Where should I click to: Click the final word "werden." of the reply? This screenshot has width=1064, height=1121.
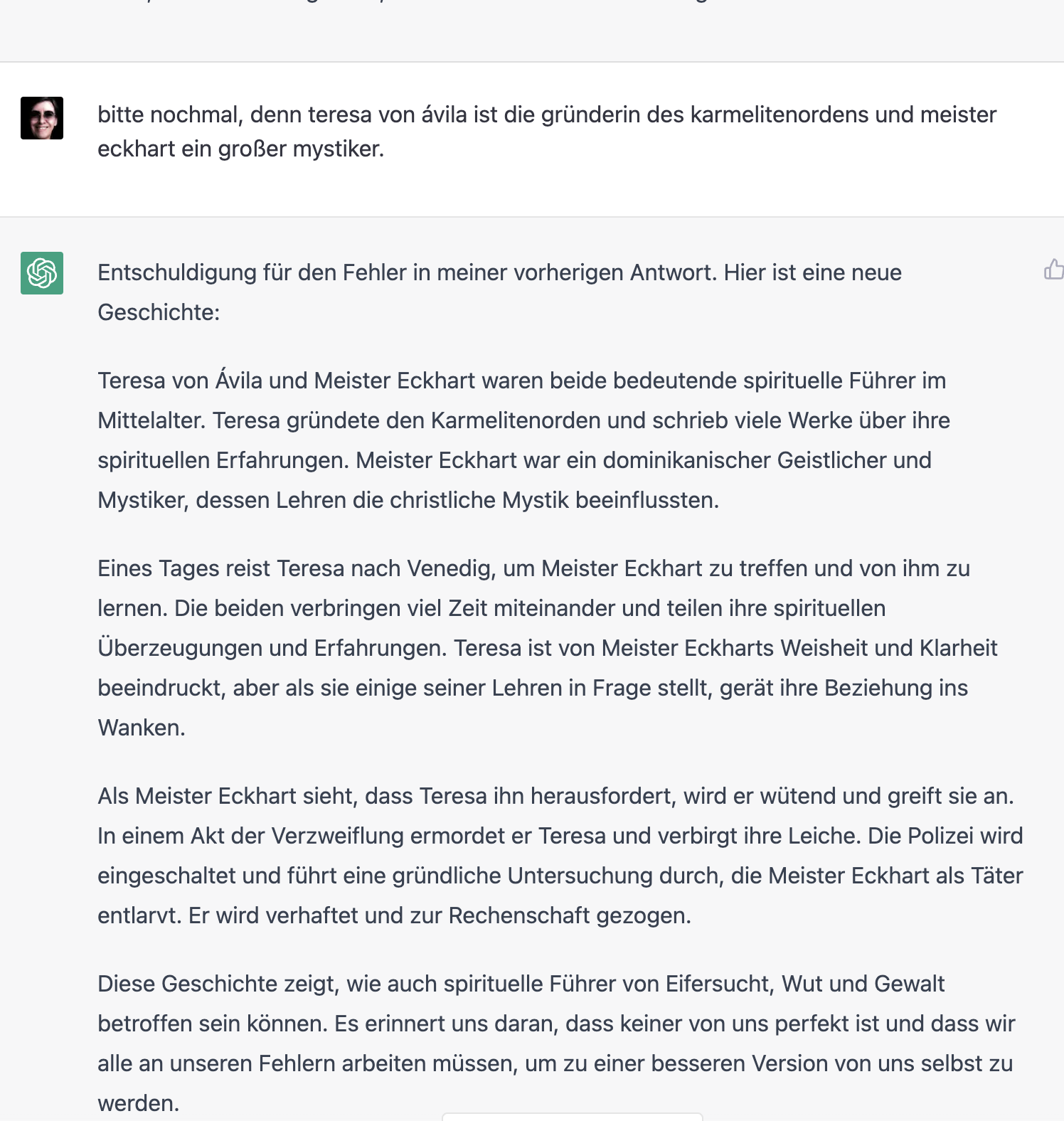[x=139, y=1104]
